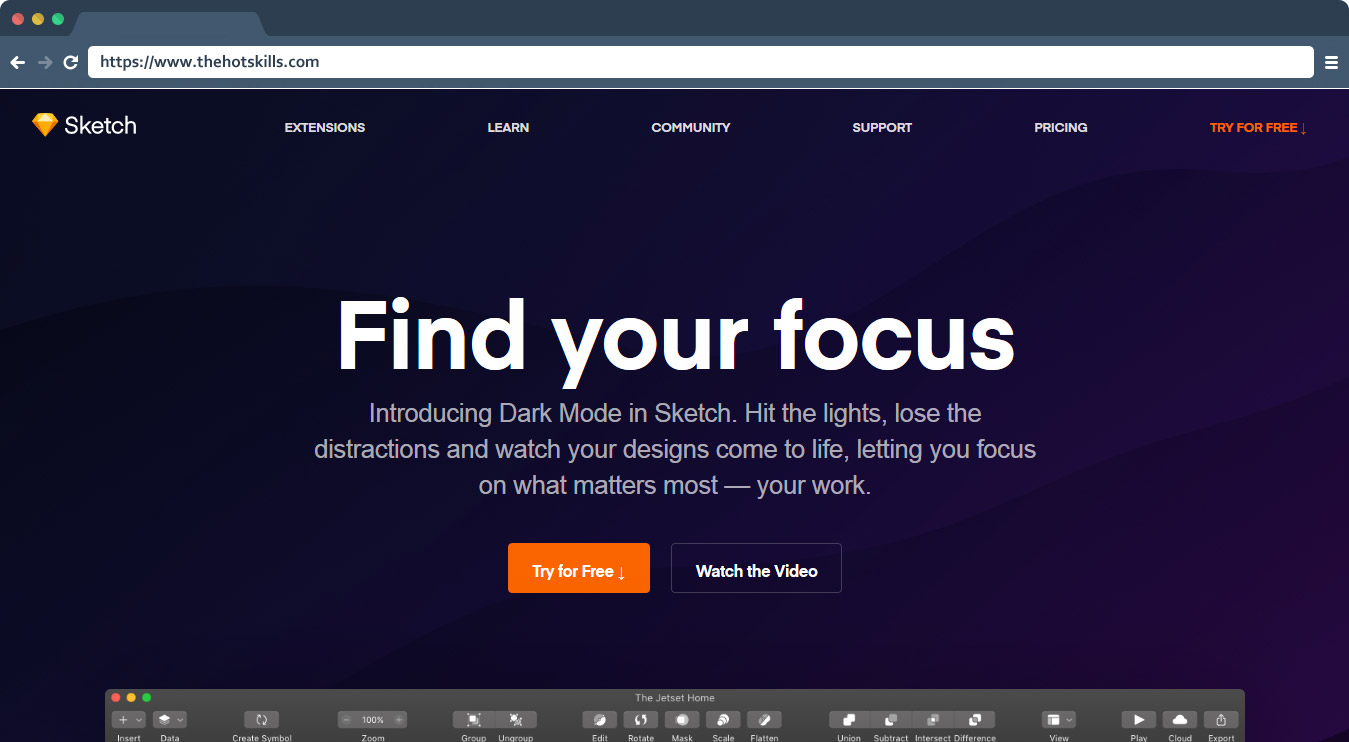The image size is (1349, 742).
Task: Select the Rotate tool icon
Action: 641,720
